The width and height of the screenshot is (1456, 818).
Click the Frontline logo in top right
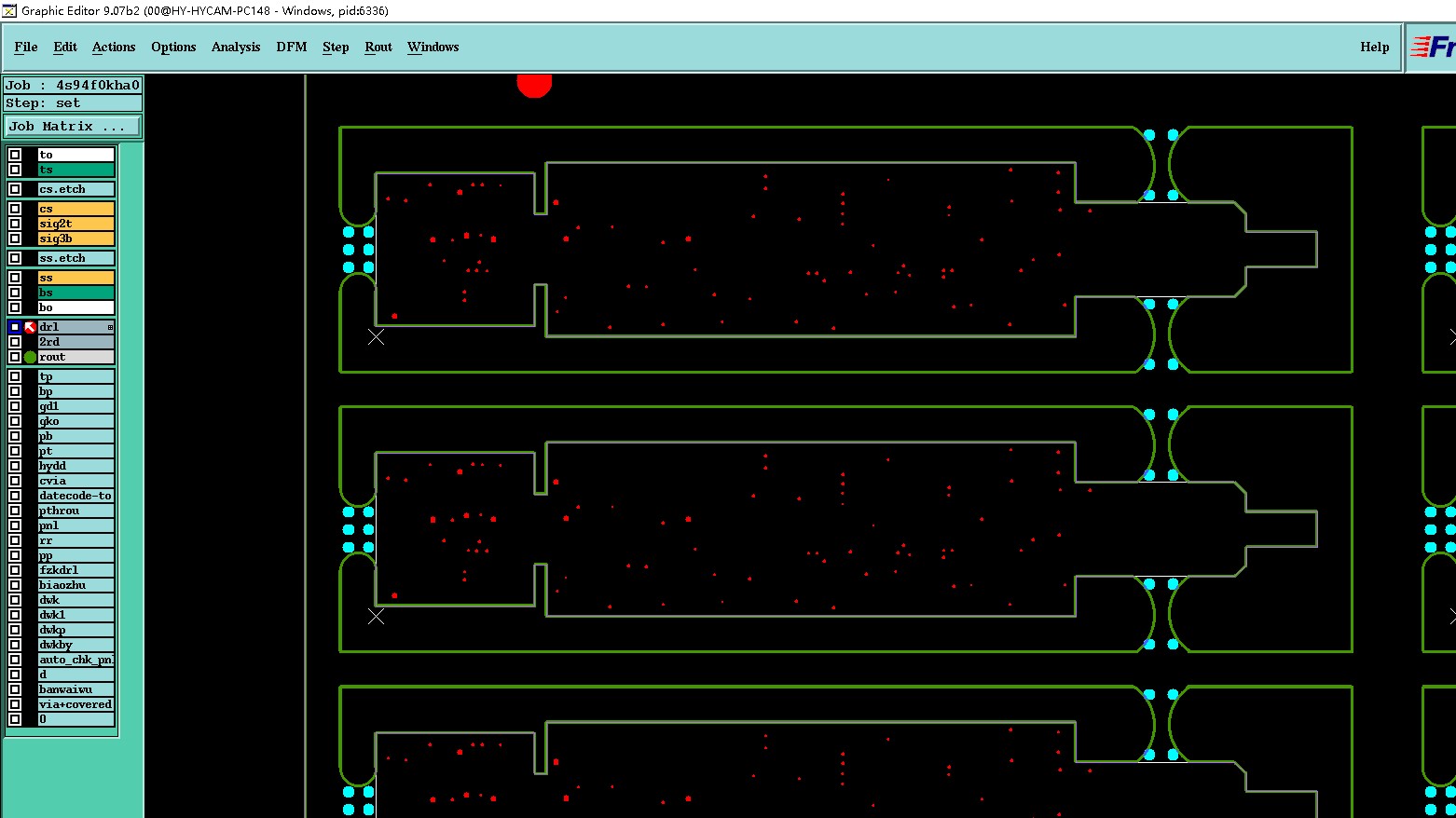1433,47
